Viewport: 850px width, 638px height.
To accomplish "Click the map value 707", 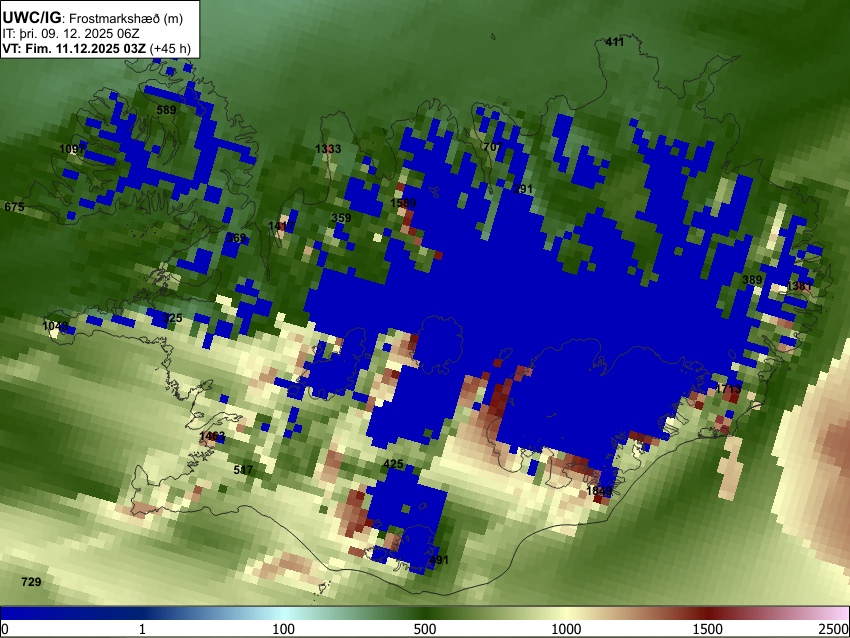I will pos(493,147).
